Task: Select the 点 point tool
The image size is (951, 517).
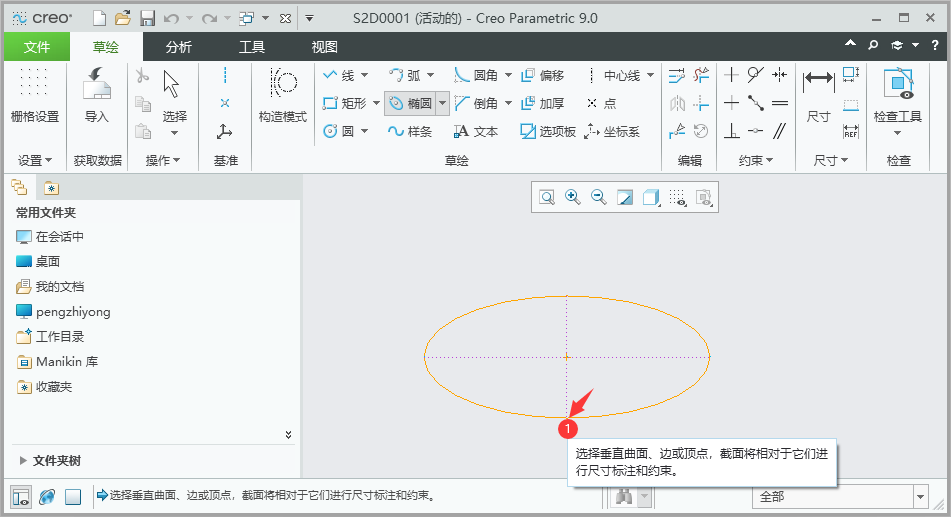Action: [601, 103]
